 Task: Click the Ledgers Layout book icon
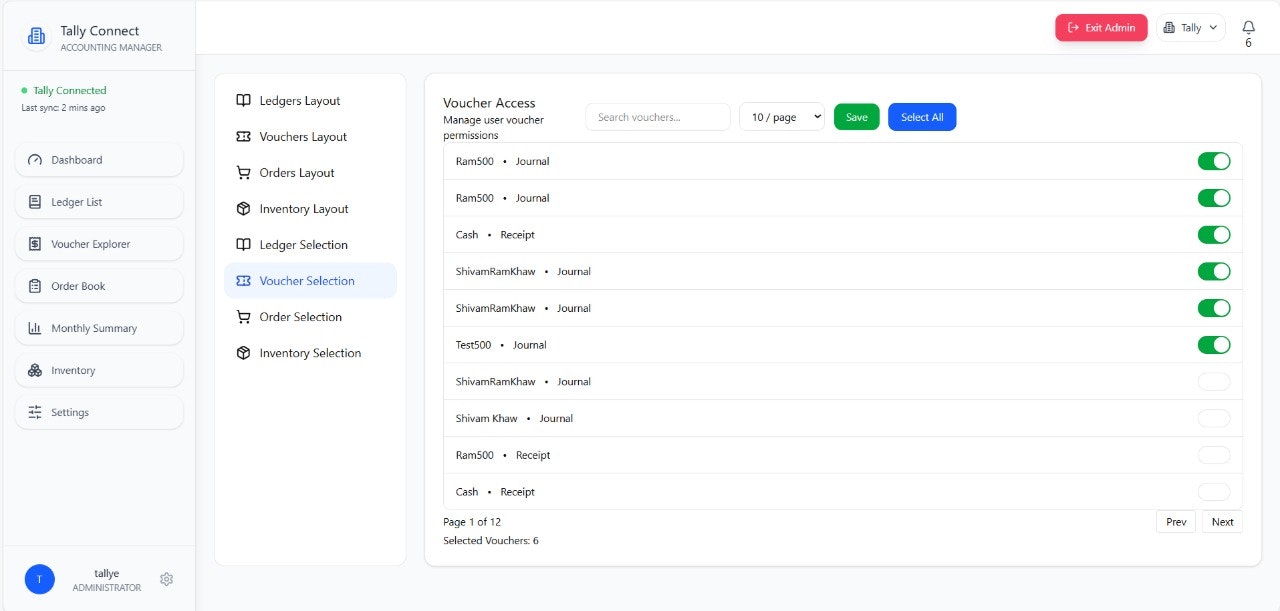pos(243,101)
